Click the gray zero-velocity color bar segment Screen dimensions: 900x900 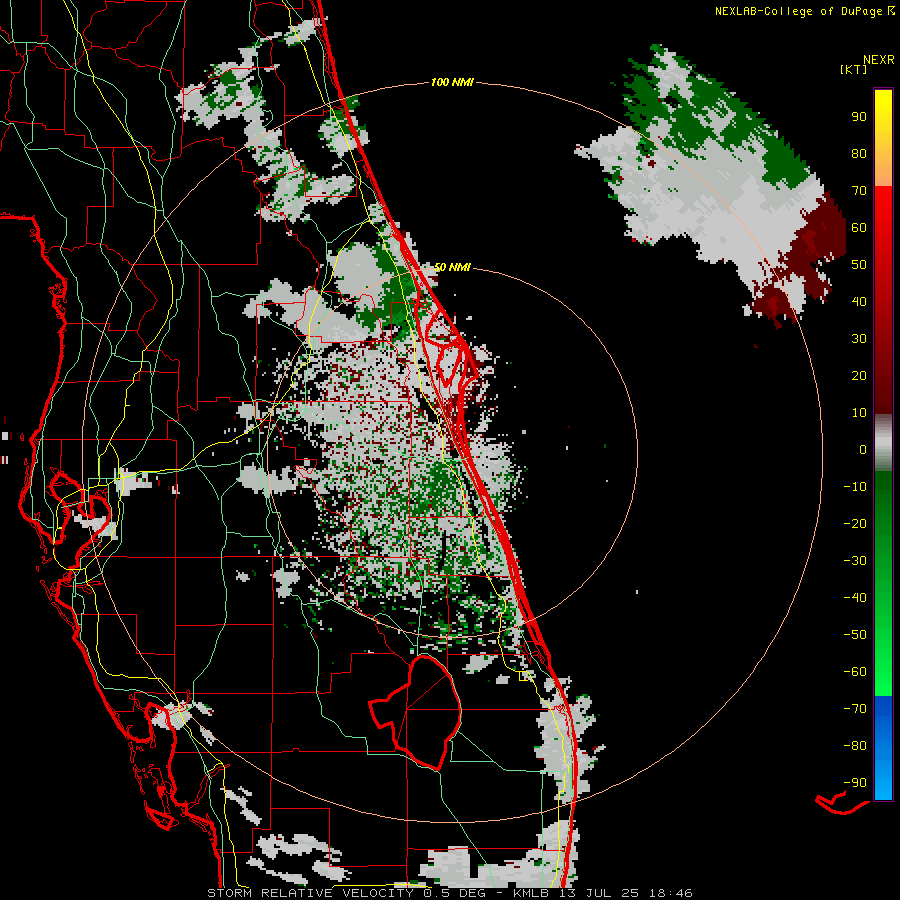[883, 443]
